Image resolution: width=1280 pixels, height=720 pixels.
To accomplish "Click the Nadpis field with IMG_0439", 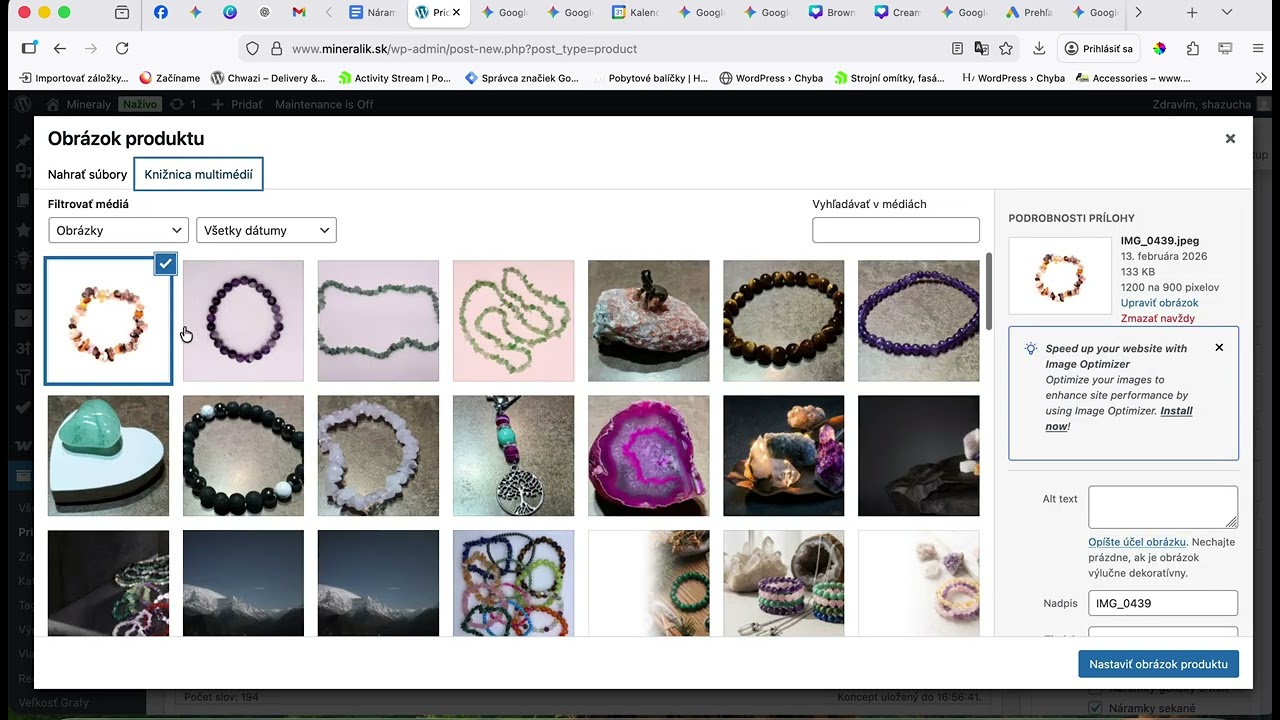I will 1162,603.
